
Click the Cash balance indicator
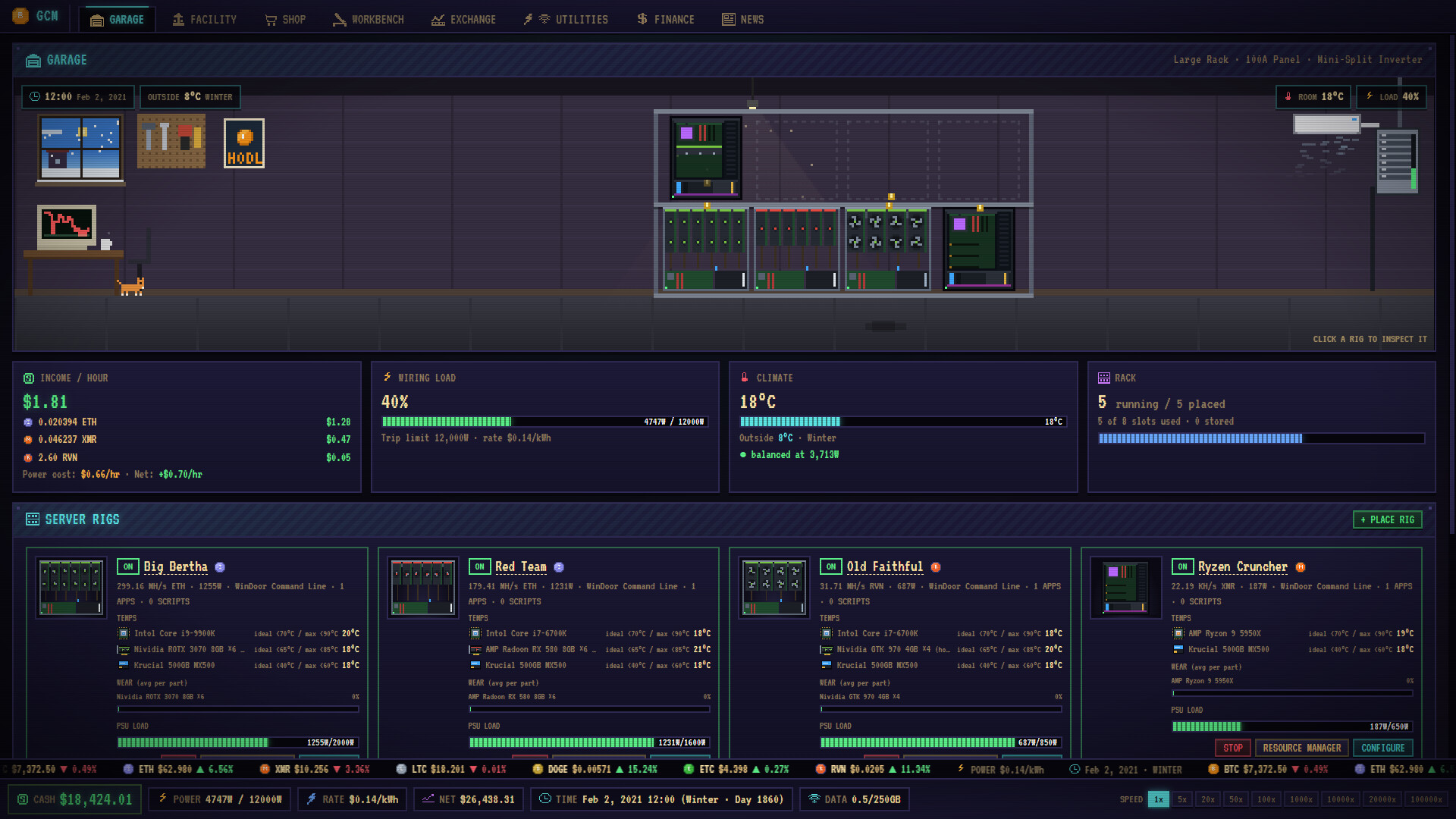(x=75, y=799)
